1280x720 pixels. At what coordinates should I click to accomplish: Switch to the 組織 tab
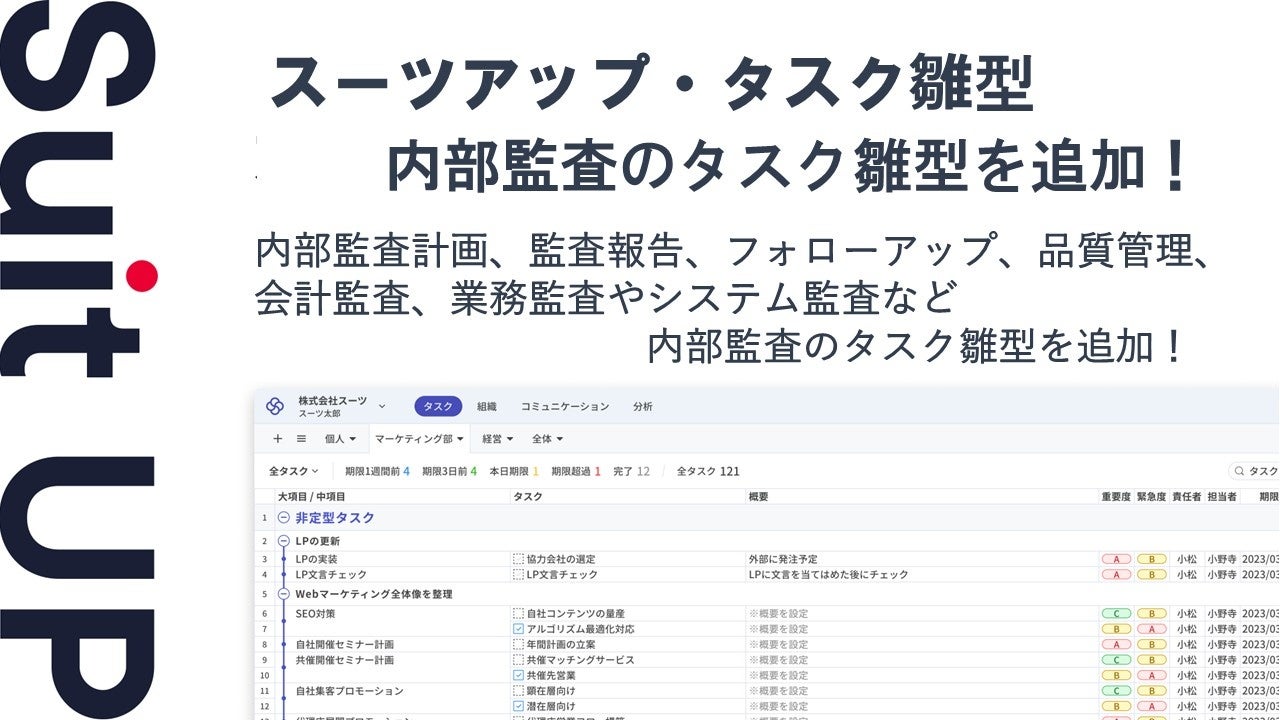487,407
